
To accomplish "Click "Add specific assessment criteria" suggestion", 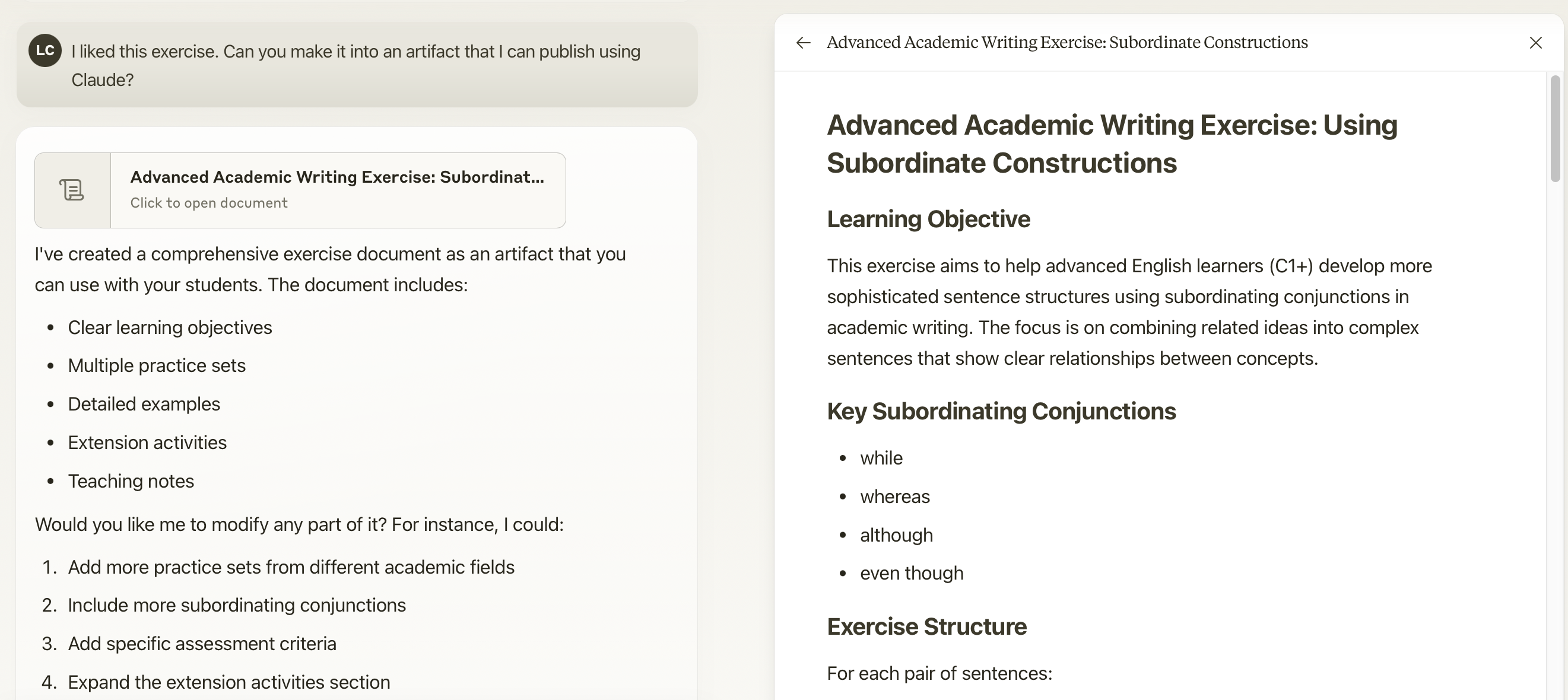I will tap(202, 644).
